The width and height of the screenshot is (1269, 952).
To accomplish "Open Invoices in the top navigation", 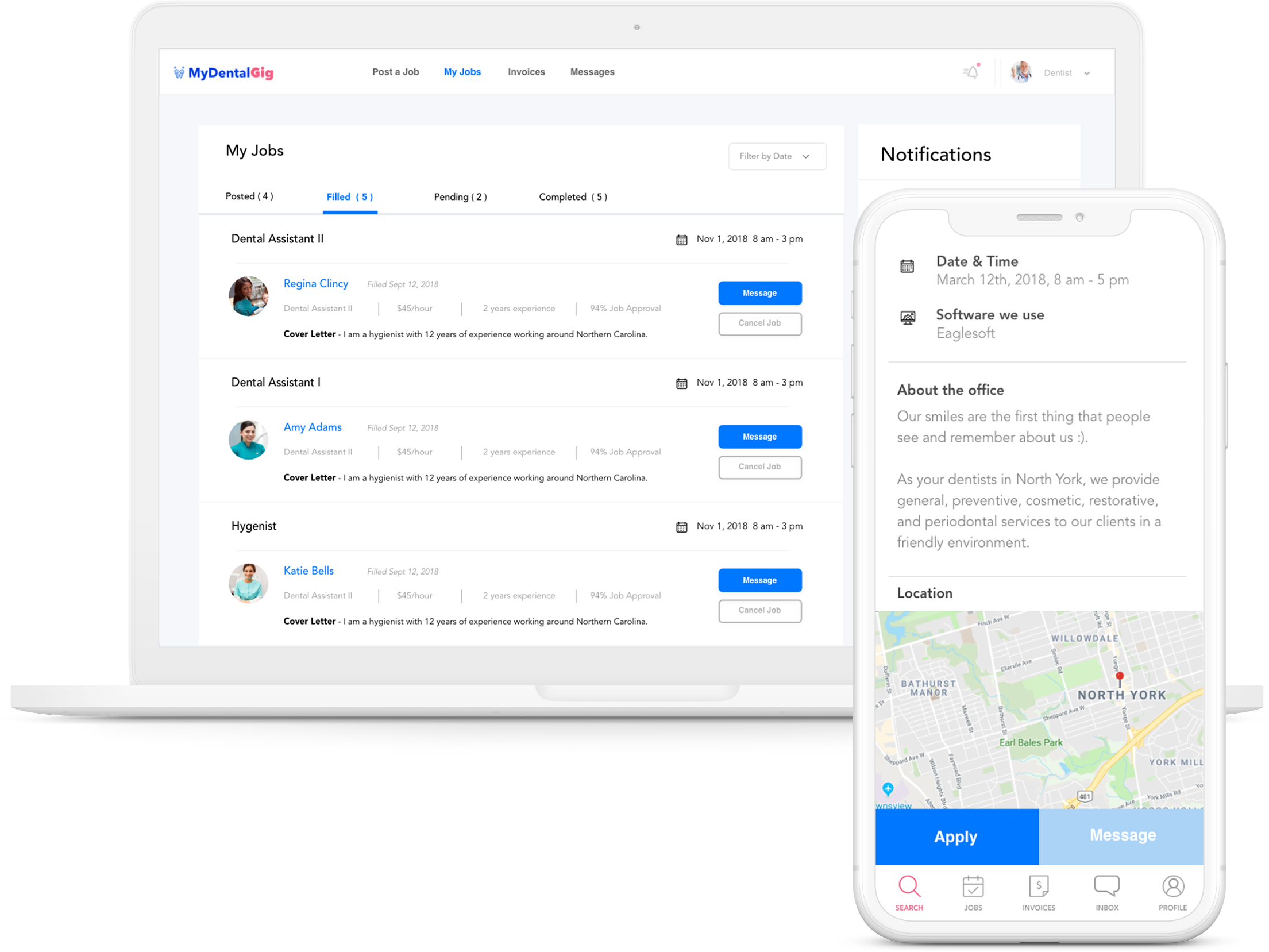I will [528, 72].
